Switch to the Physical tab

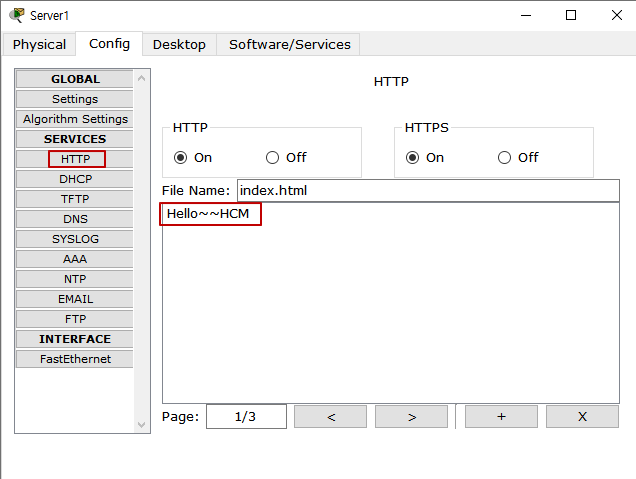(x=39, y=44)
